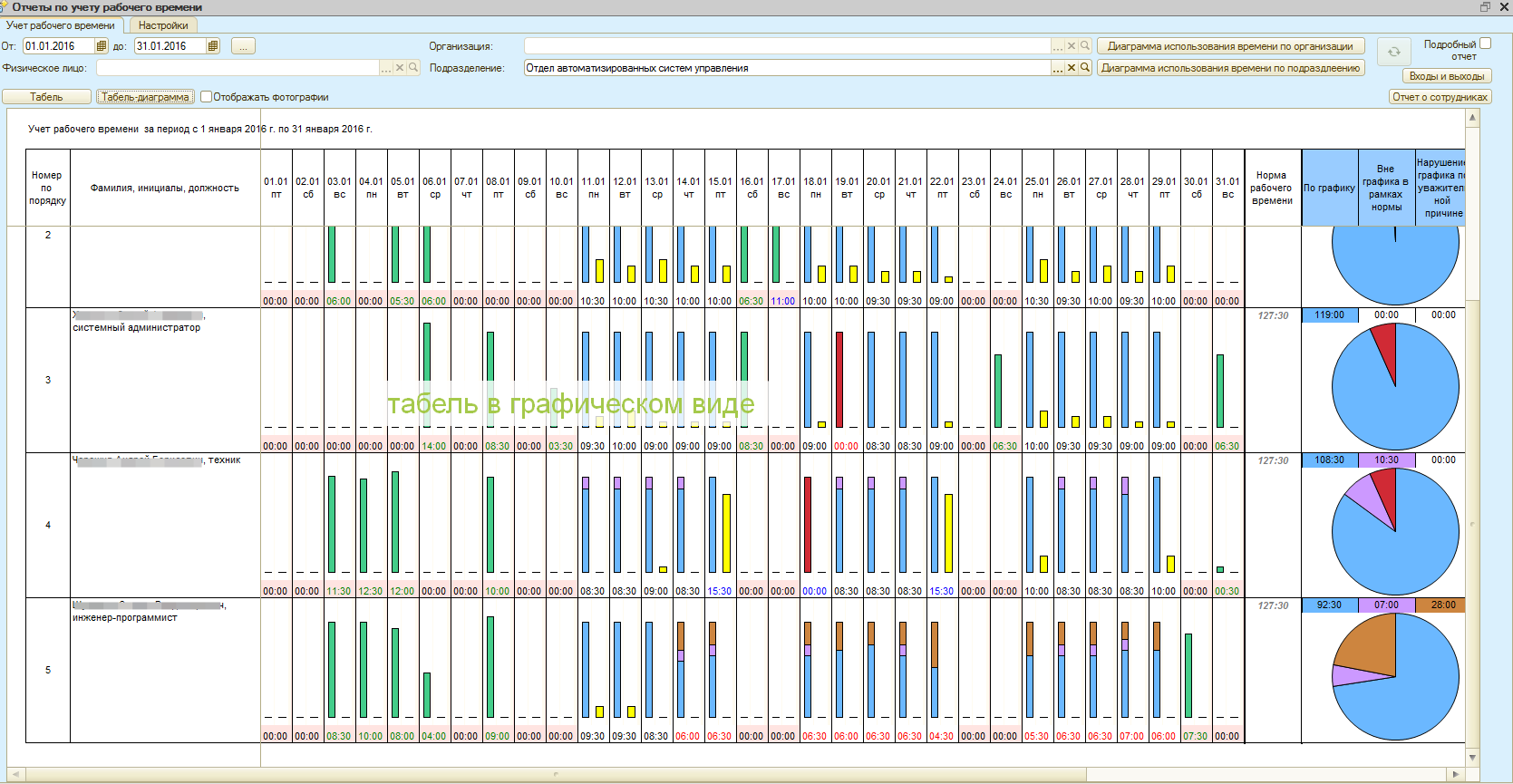
Task: Click the '14:00' time under 06.01 in row 3
Action: (434, 446)
